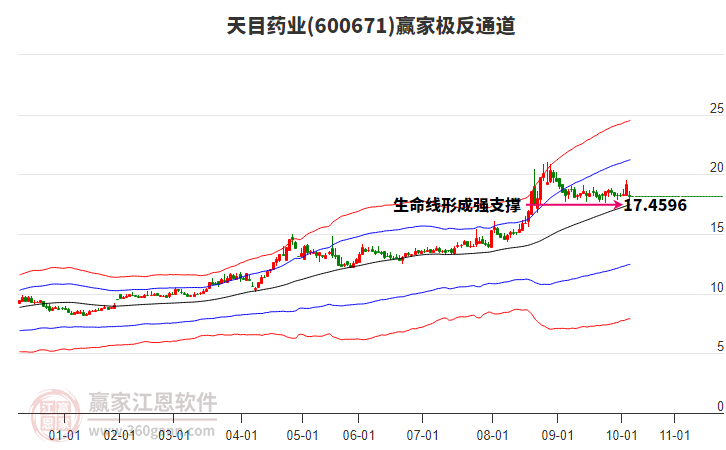Click the 02-01 date axis label

[119, 435]
